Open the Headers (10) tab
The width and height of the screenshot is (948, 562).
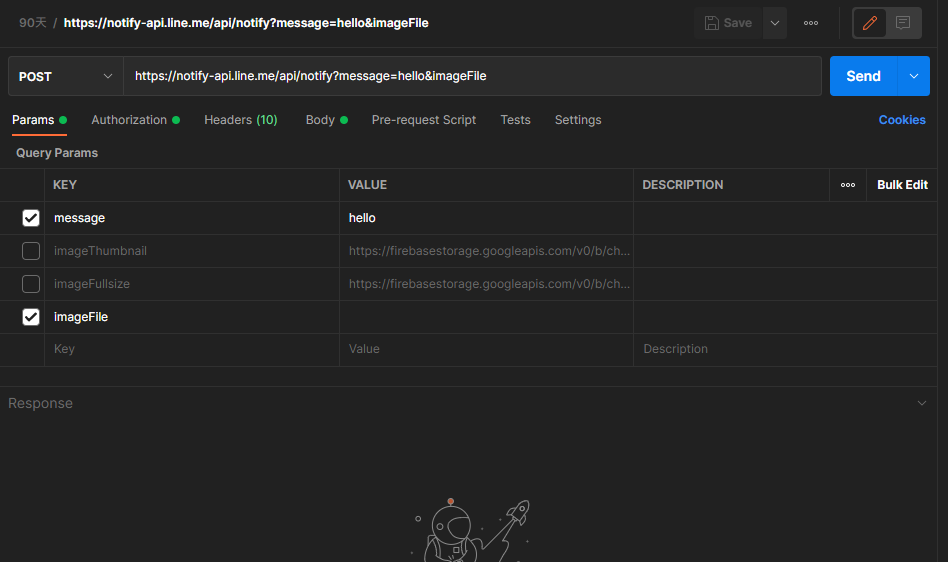point(241,120)
